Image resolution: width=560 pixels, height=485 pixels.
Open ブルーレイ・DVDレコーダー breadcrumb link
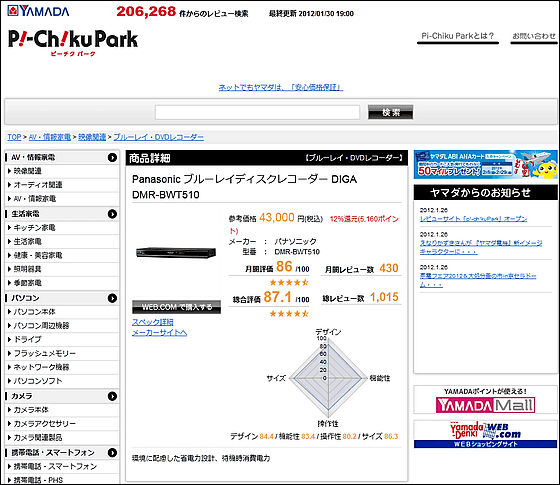click(x=159, y=137)
